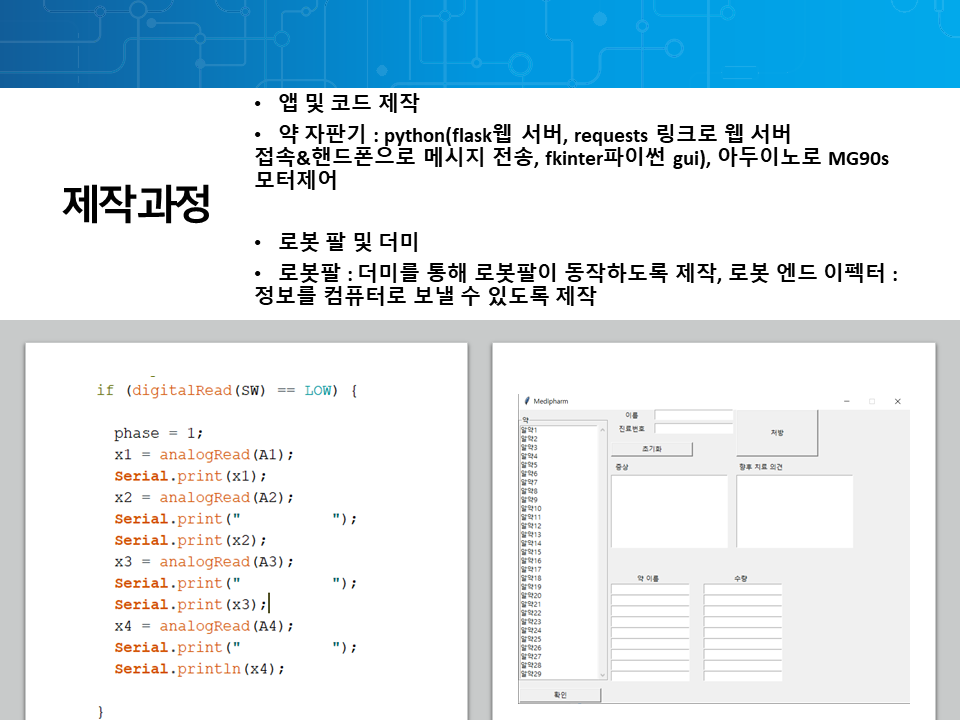Click the 'Serial.println(x4);' code line
Viewport: 960px width, 720px height.
[200, 669]
